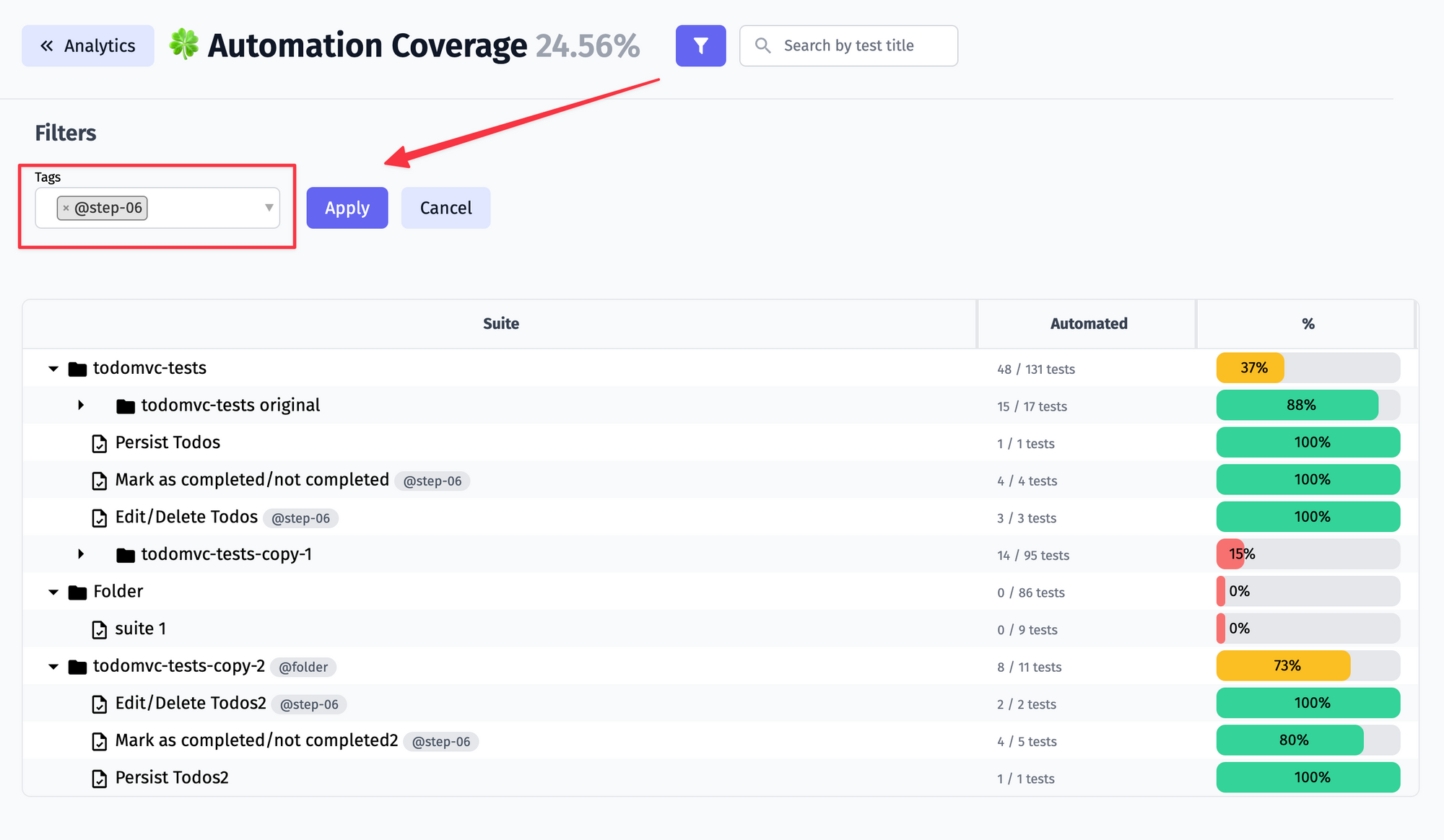Click the Mark as completed/not completed2 file icon
1444x840 pixels.
click(100, 741)
